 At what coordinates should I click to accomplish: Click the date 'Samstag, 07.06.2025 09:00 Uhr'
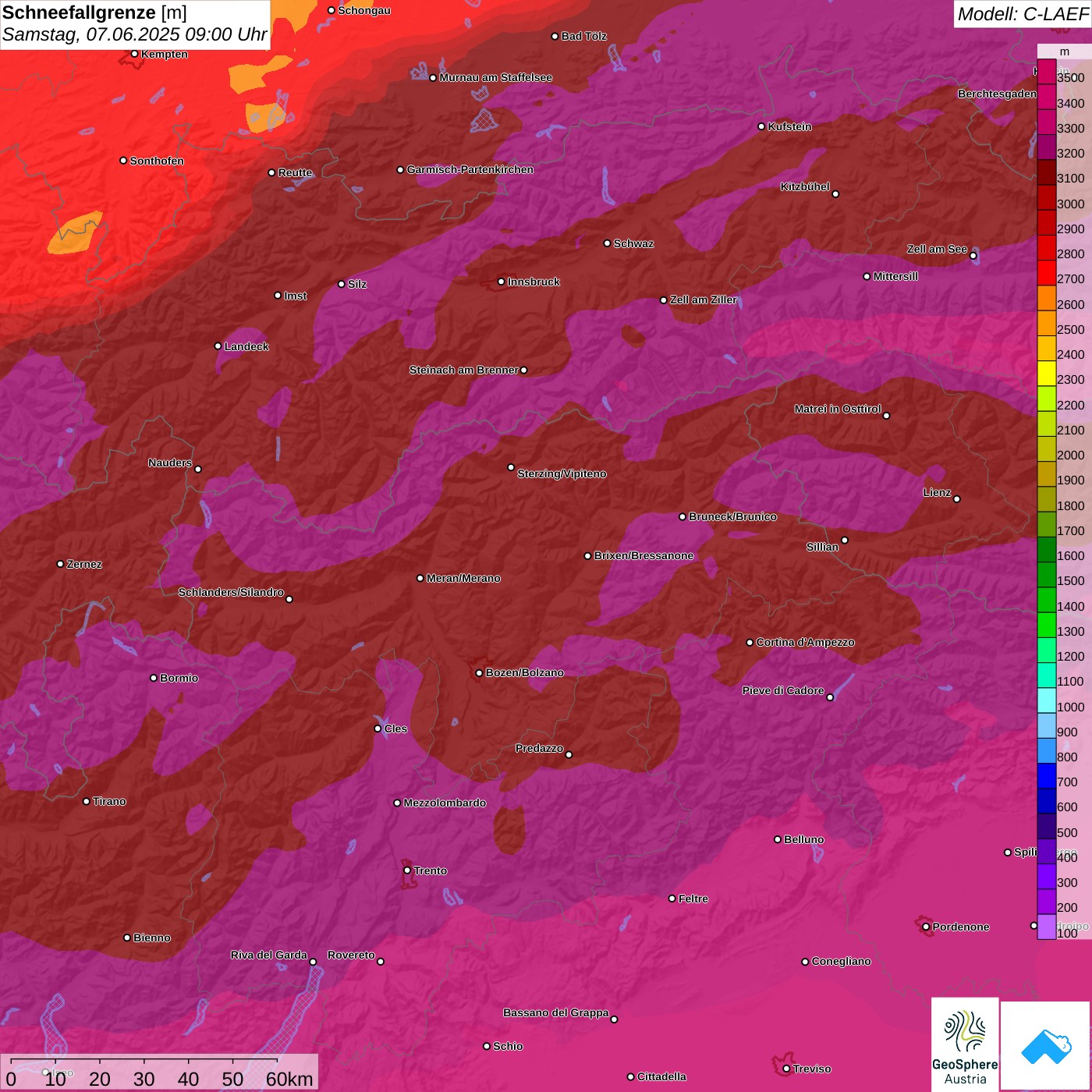[134, 35]
